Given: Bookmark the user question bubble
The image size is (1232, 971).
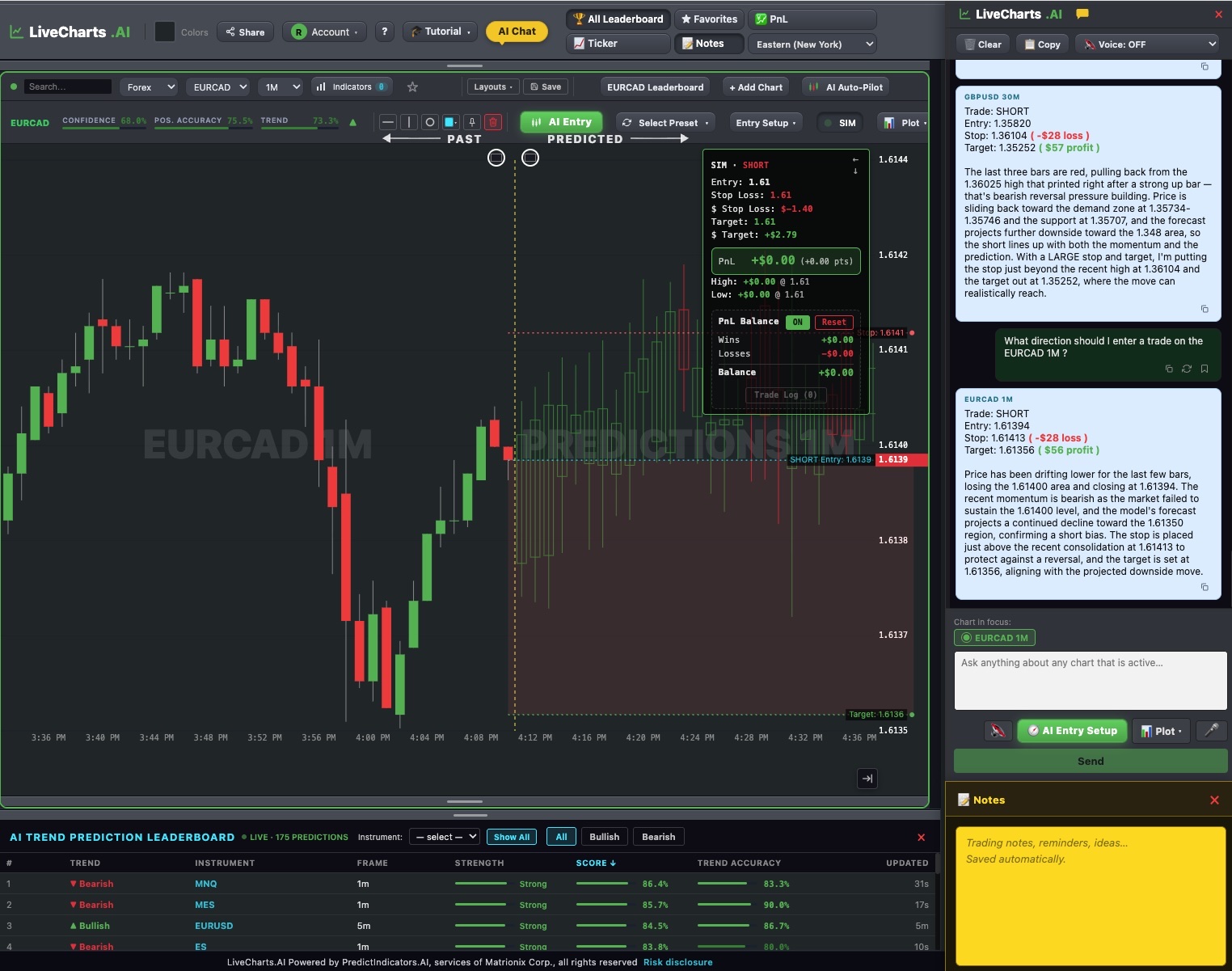Looking at the screenshot, I should click(x=1205, y=369).
